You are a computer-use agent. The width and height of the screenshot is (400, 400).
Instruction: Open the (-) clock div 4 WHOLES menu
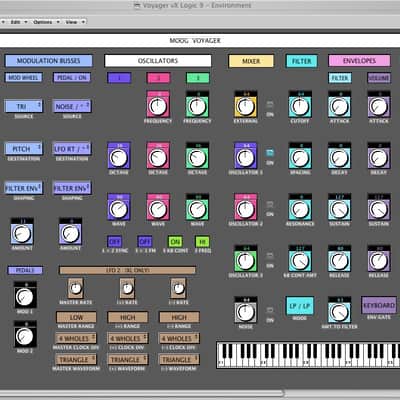tap(179, 338)
